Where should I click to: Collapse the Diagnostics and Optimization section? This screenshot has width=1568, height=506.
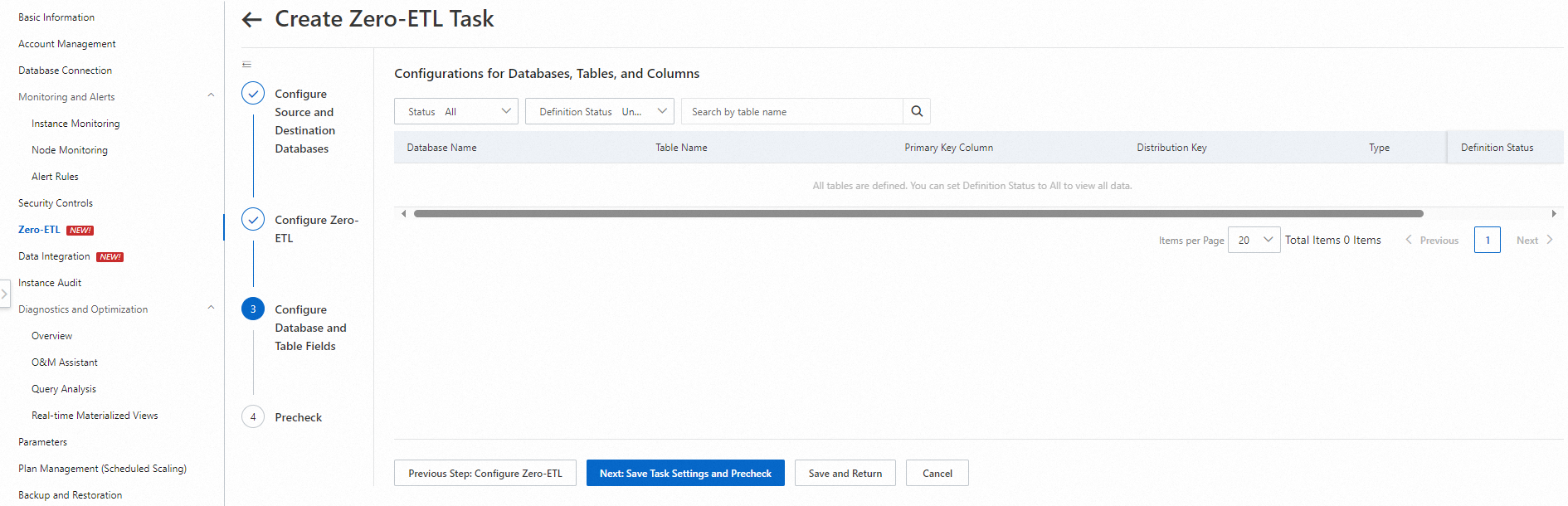[211, 309]
